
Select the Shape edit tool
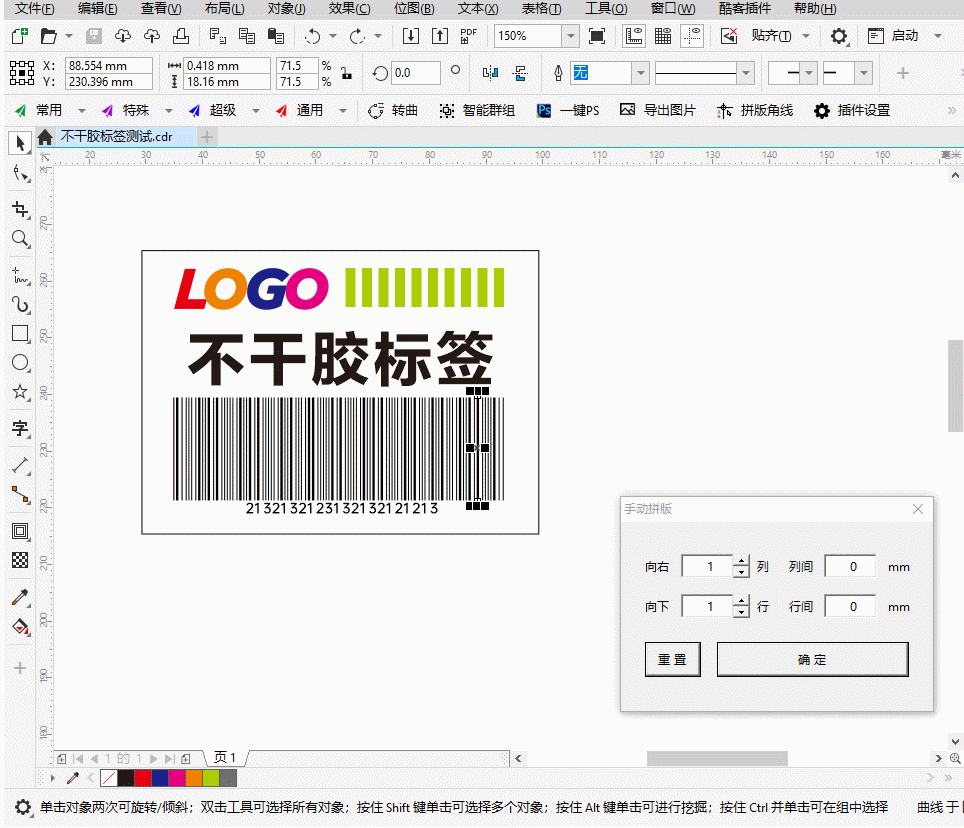point(20,174)
